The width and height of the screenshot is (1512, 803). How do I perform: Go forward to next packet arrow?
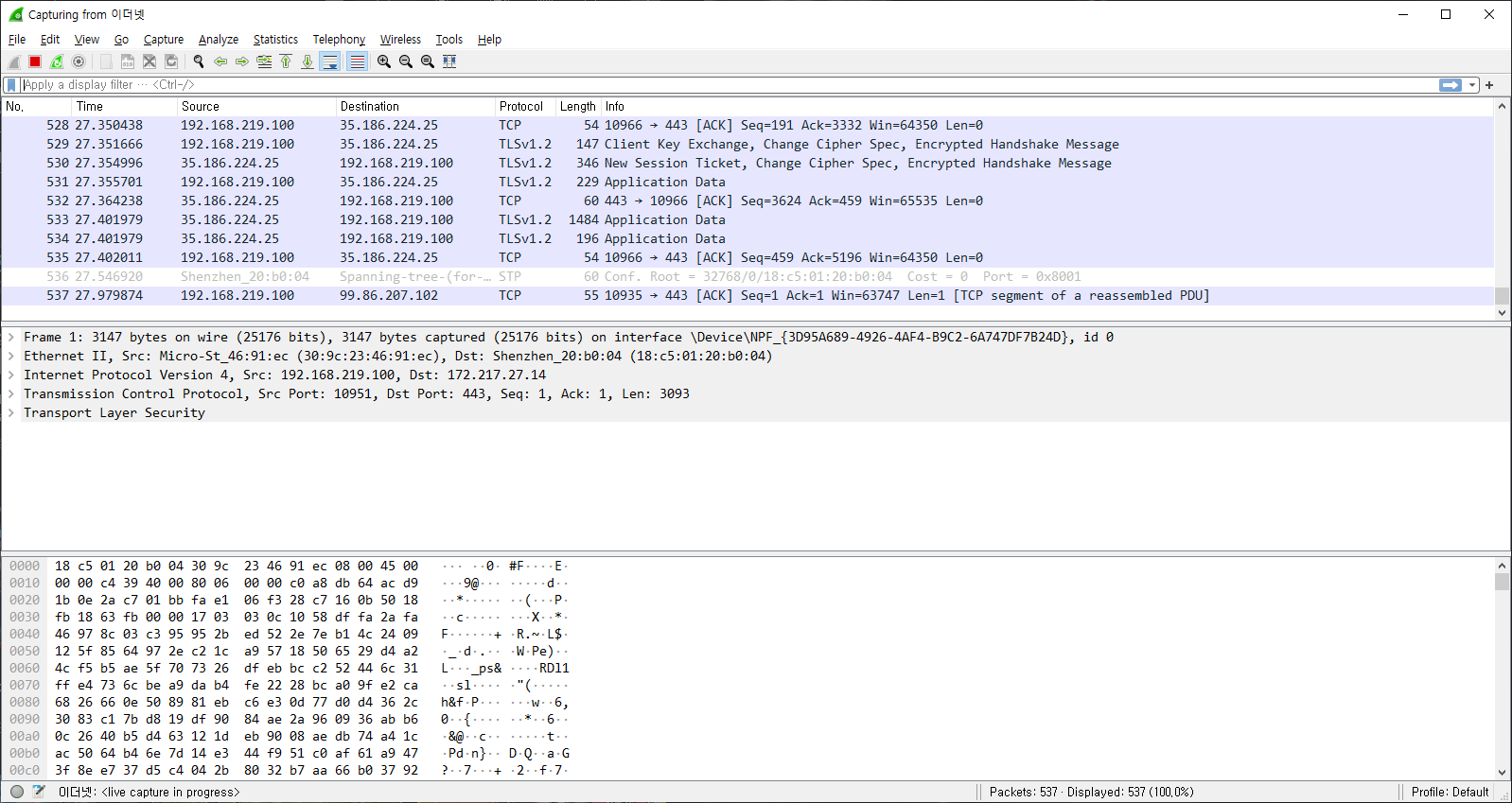click(242, 61)
